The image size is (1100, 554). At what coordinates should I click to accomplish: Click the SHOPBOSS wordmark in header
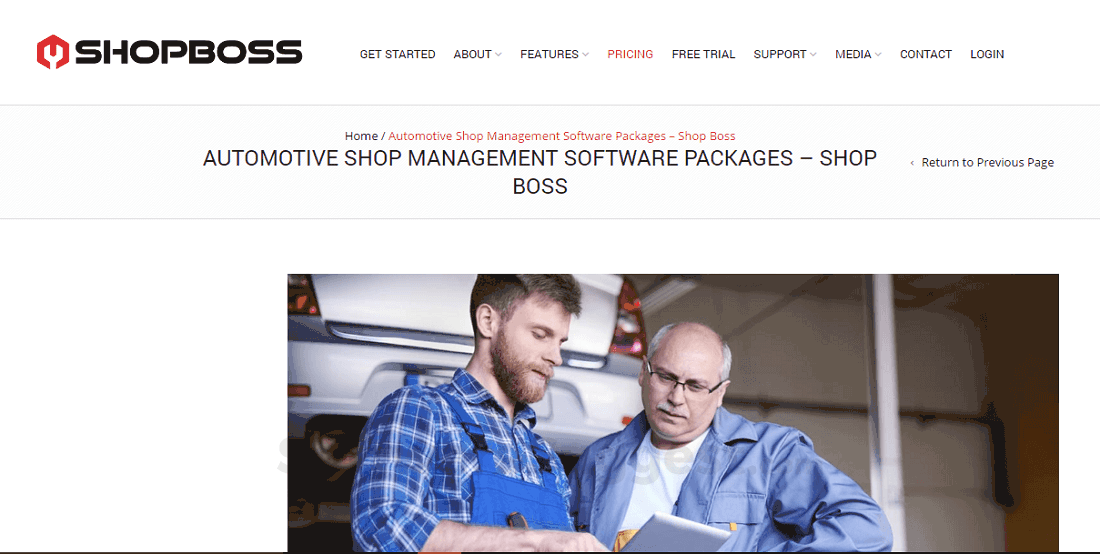point(188,53)
